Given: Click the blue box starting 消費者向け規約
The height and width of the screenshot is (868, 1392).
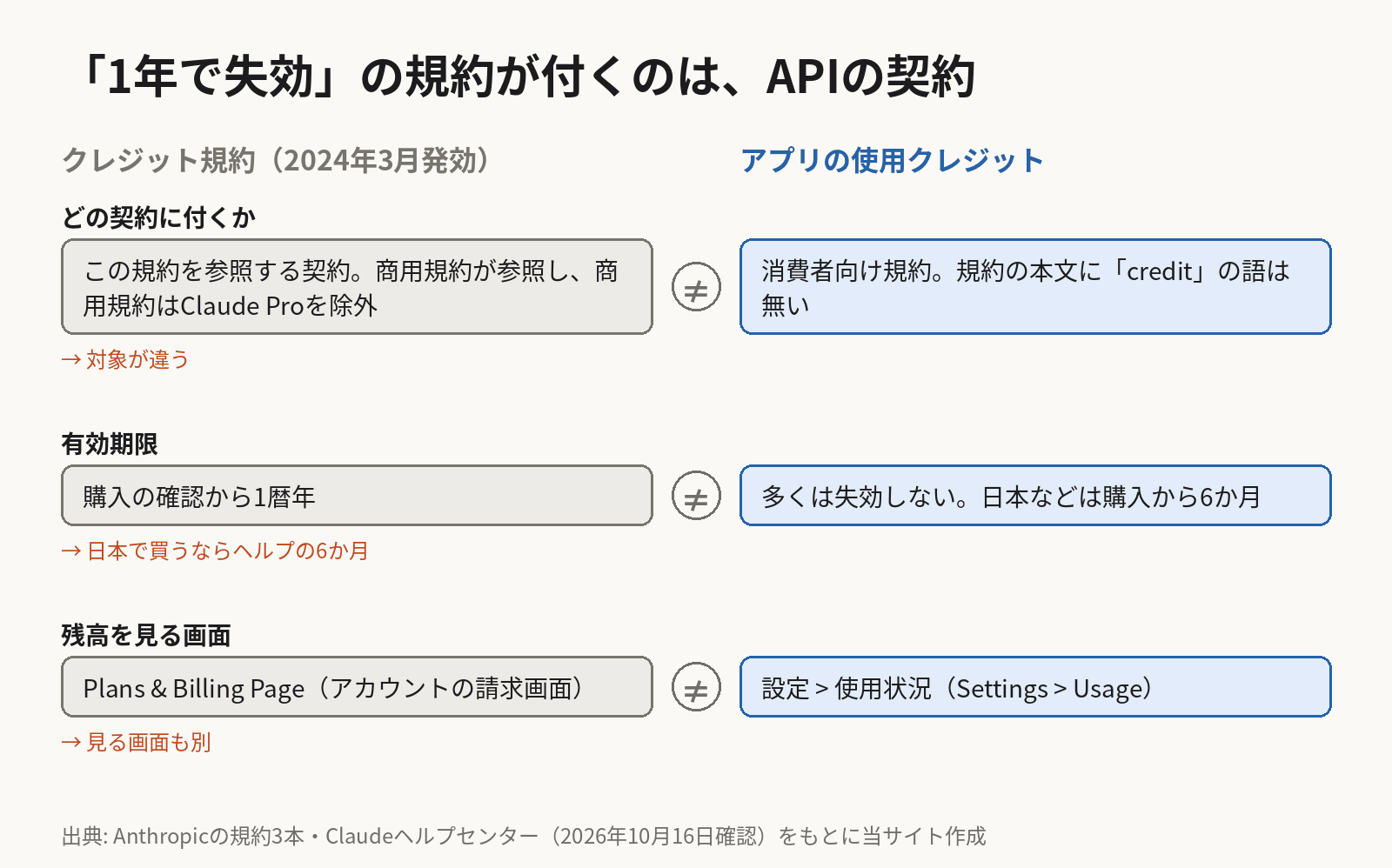Looking at the screenshot, I should [x=1035, y=287].
